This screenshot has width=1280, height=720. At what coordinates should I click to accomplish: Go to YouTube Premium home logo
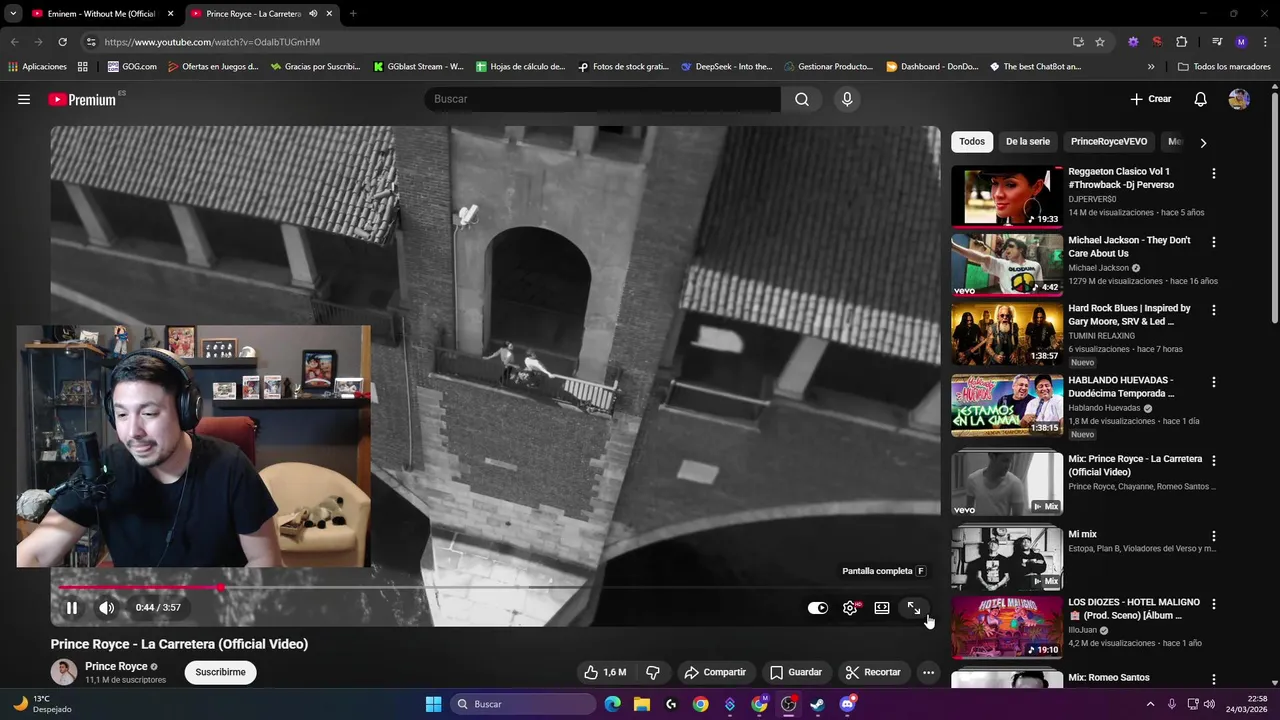[x=82, y=99]
